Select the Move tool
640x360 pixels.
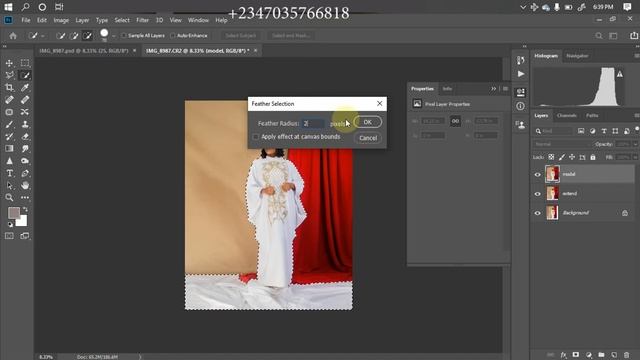click(x=9, y=63)
